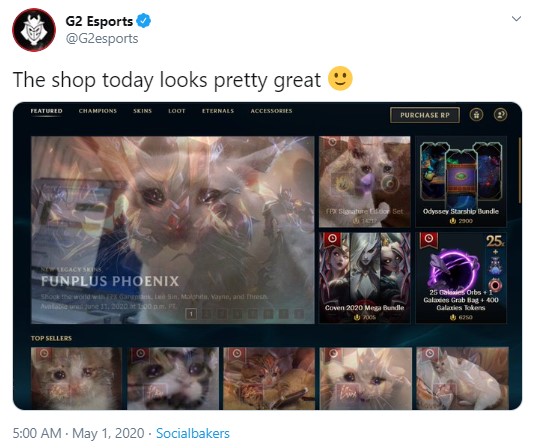Select carousel page indicator 1

click(x=191, y=314)
